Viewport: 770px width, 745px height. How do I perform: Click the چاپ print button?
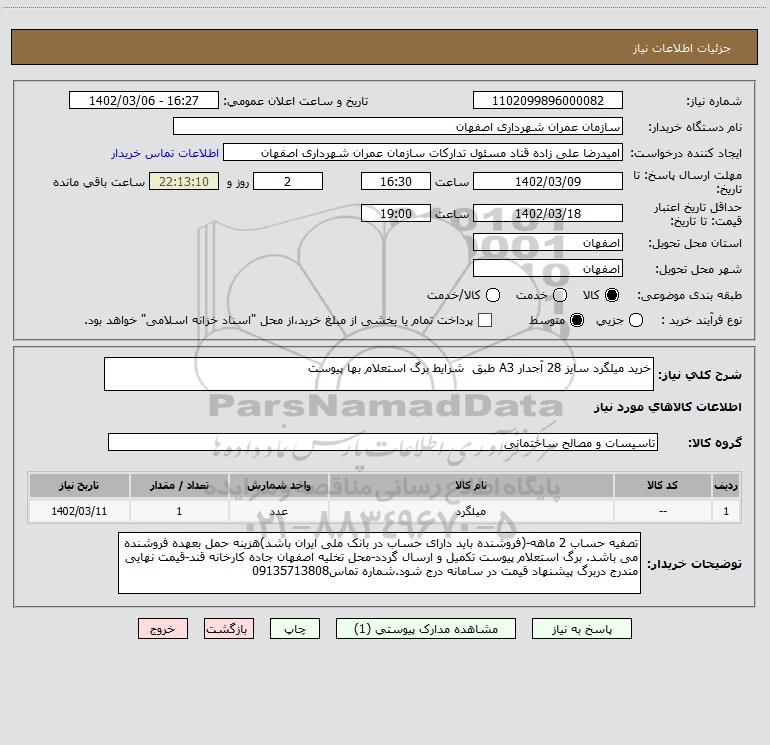[295, 629]
